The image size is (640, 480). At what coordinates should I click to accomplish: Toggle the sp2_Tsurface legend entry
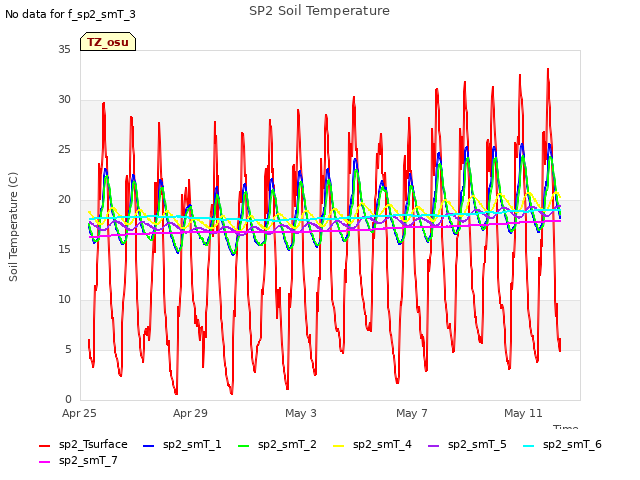coord(83,444)
